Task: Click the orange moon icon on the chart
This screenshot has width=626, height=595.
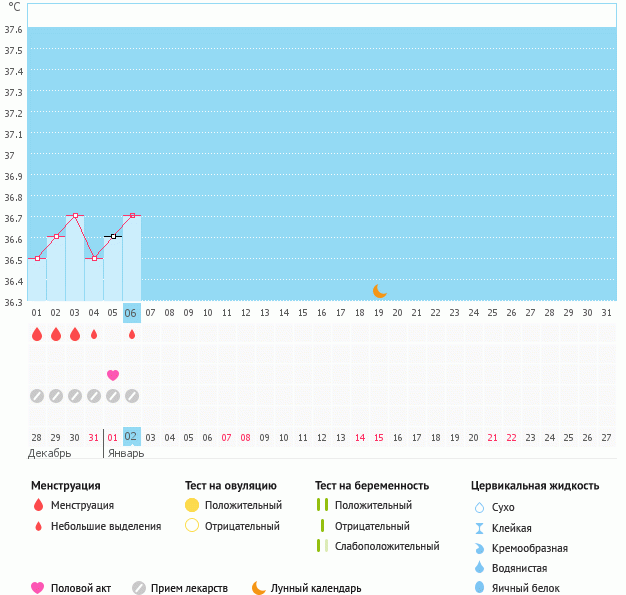Action: click(x=379, y=291)
